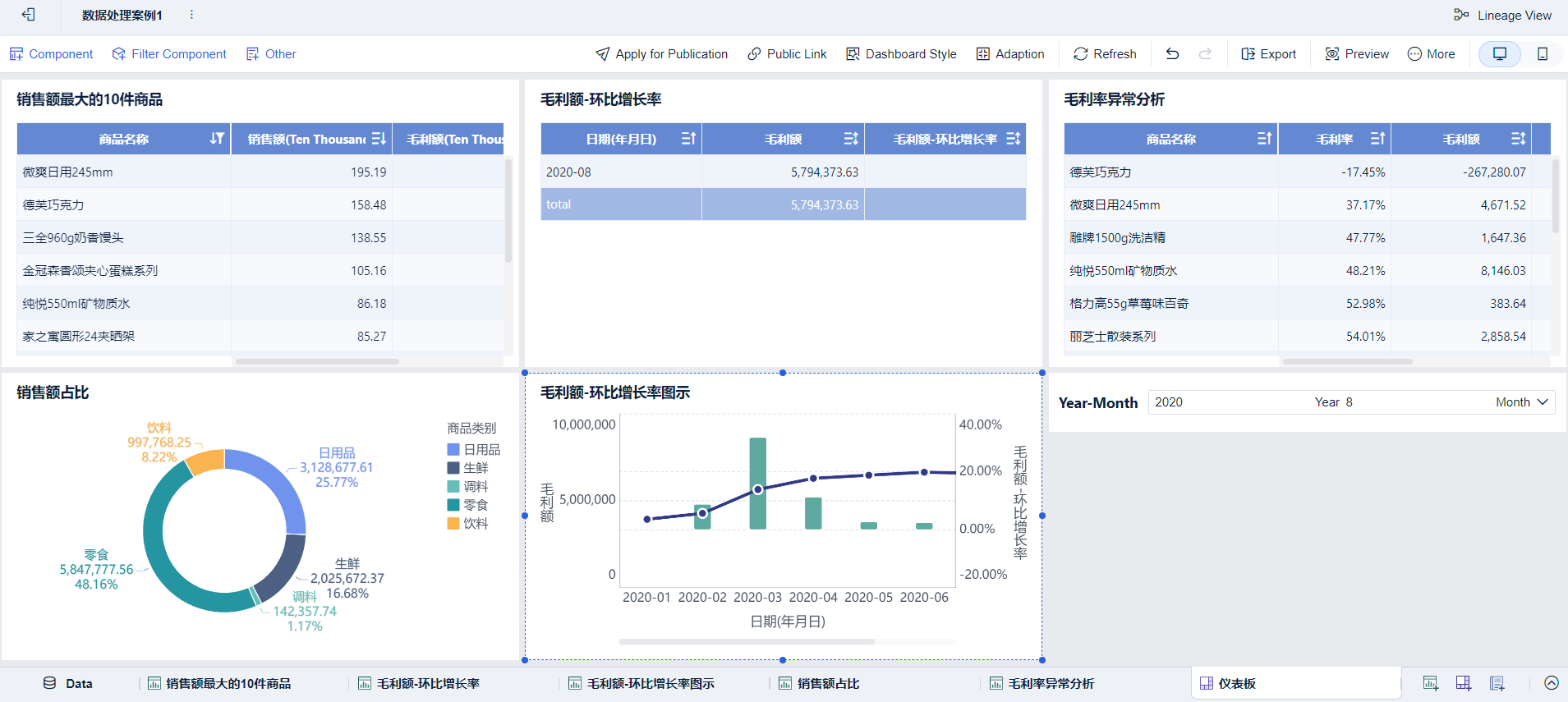Click horizontal scrollbar under the 环比增长率图示 chart

pos(747,641)
